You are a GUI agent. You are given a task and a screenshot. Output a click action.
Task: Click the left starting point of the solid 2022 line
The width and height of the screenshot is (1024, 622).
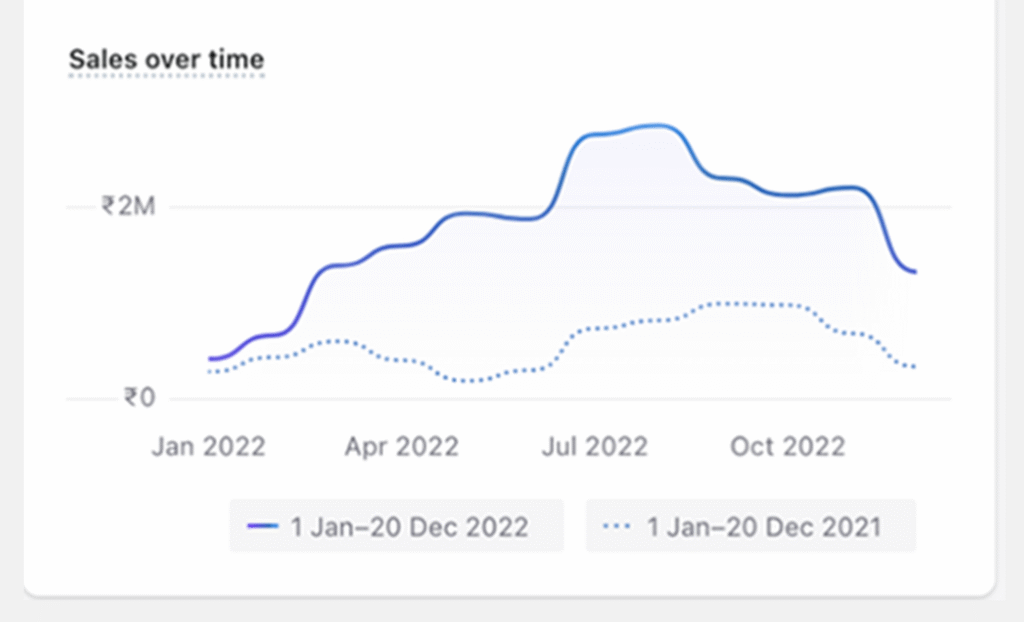[210, 358]
